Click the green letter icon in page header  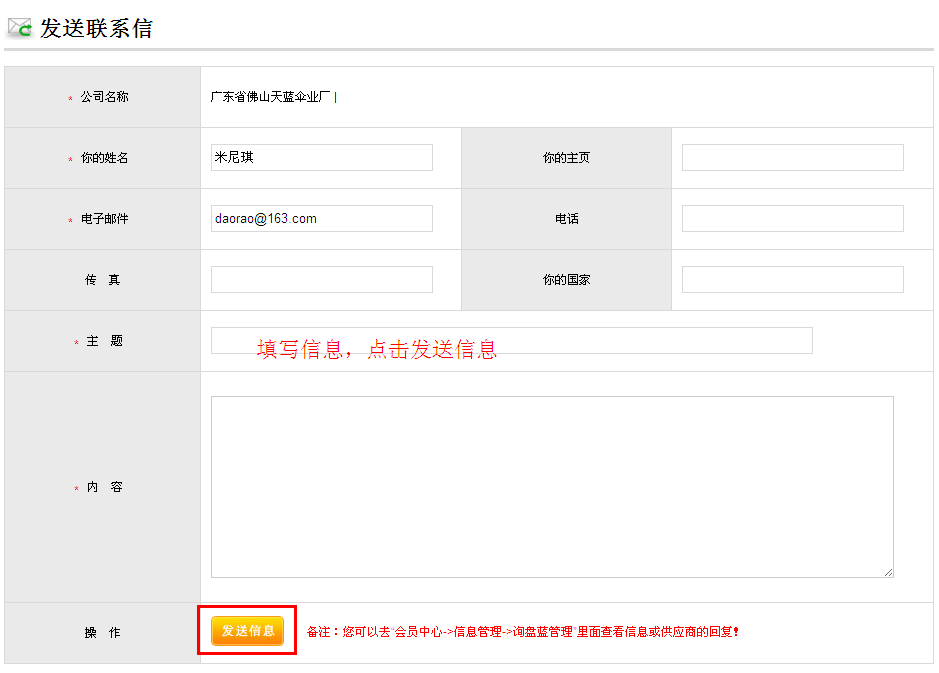[x=23, y=27]
